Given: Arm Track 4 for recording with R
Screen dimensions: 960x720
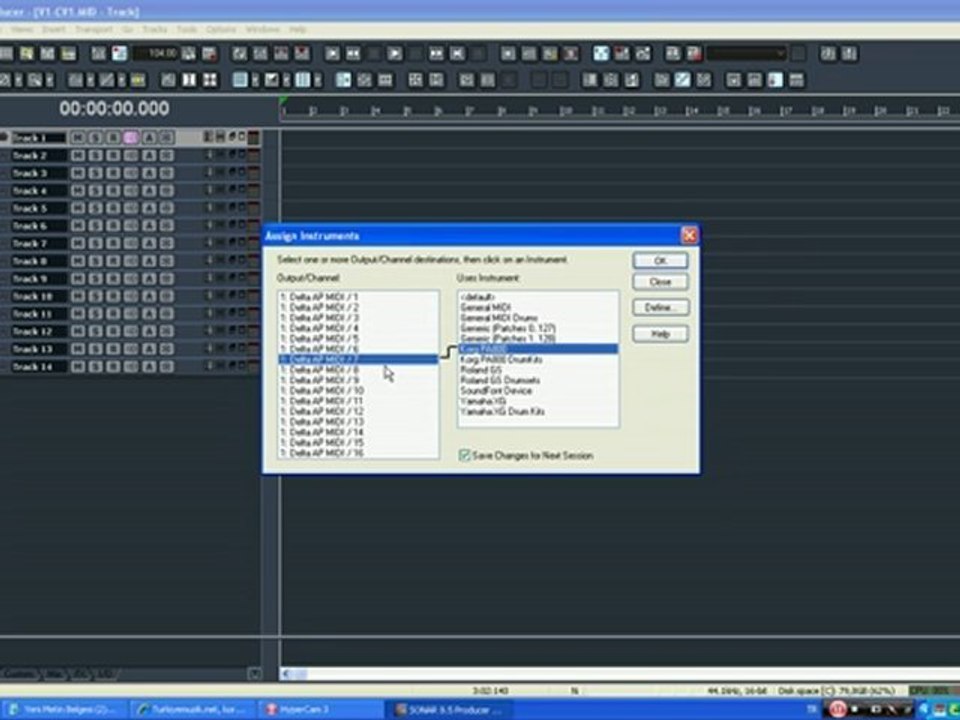Looking at the screenshot, I should tap(113, 190).
